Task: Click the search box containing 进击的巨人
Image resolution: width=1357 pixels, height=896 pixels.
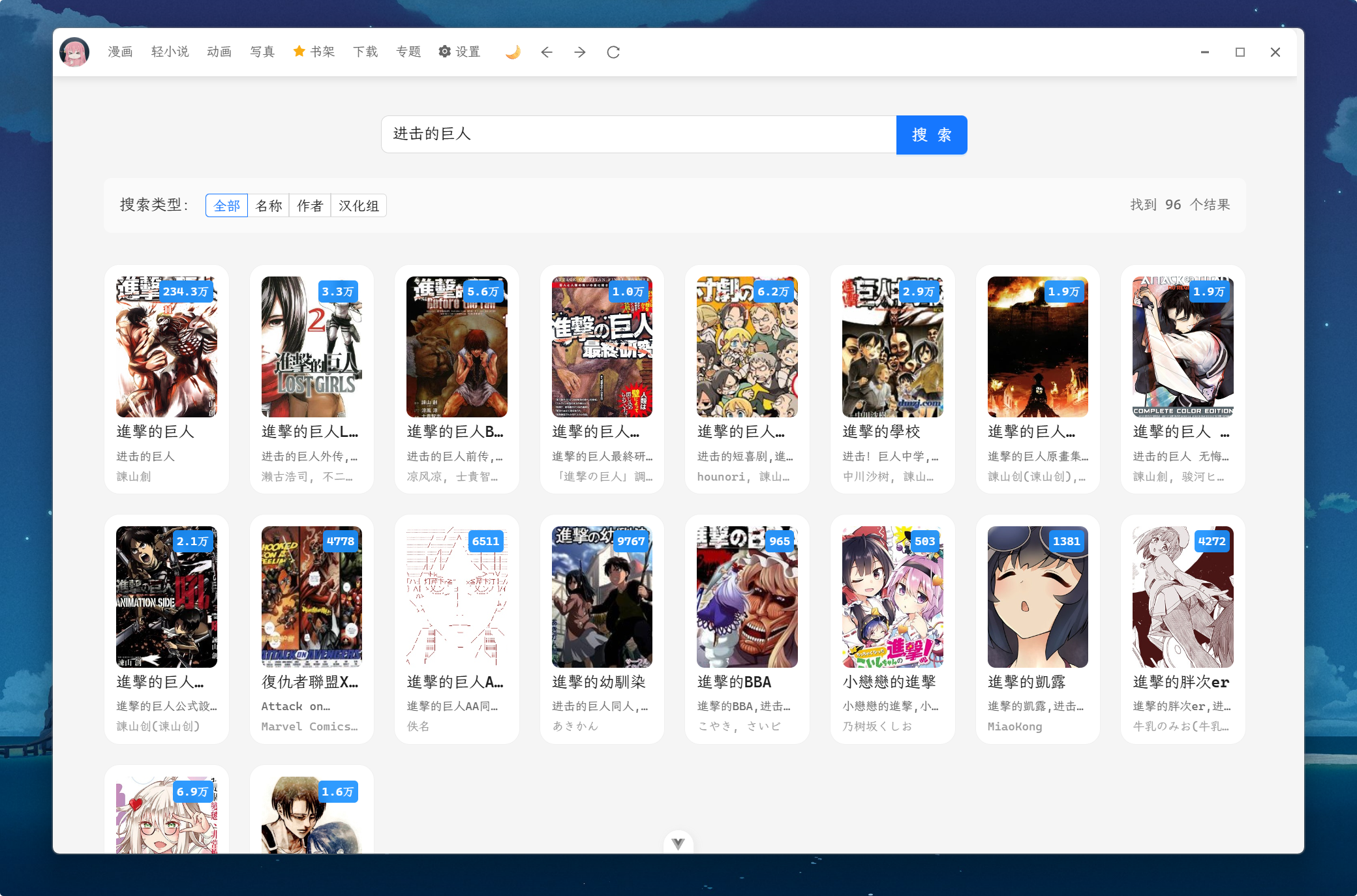Action: (x=638, y=135)
